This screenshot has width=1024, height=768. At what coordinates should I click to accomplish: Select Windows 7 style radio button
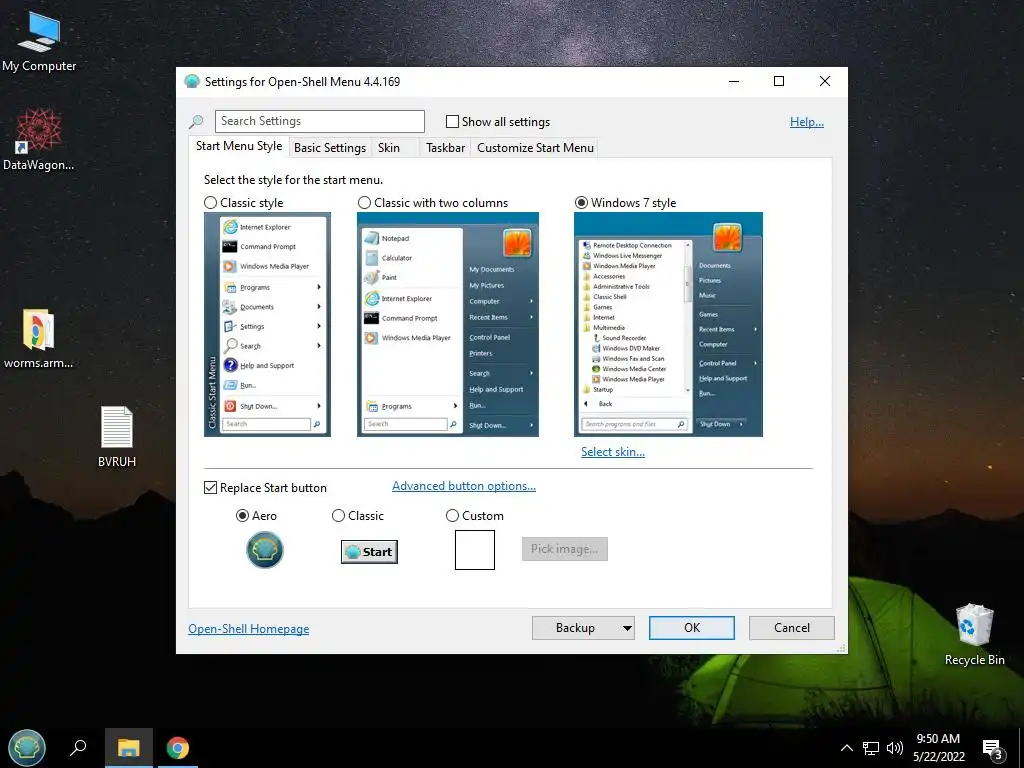581,203
